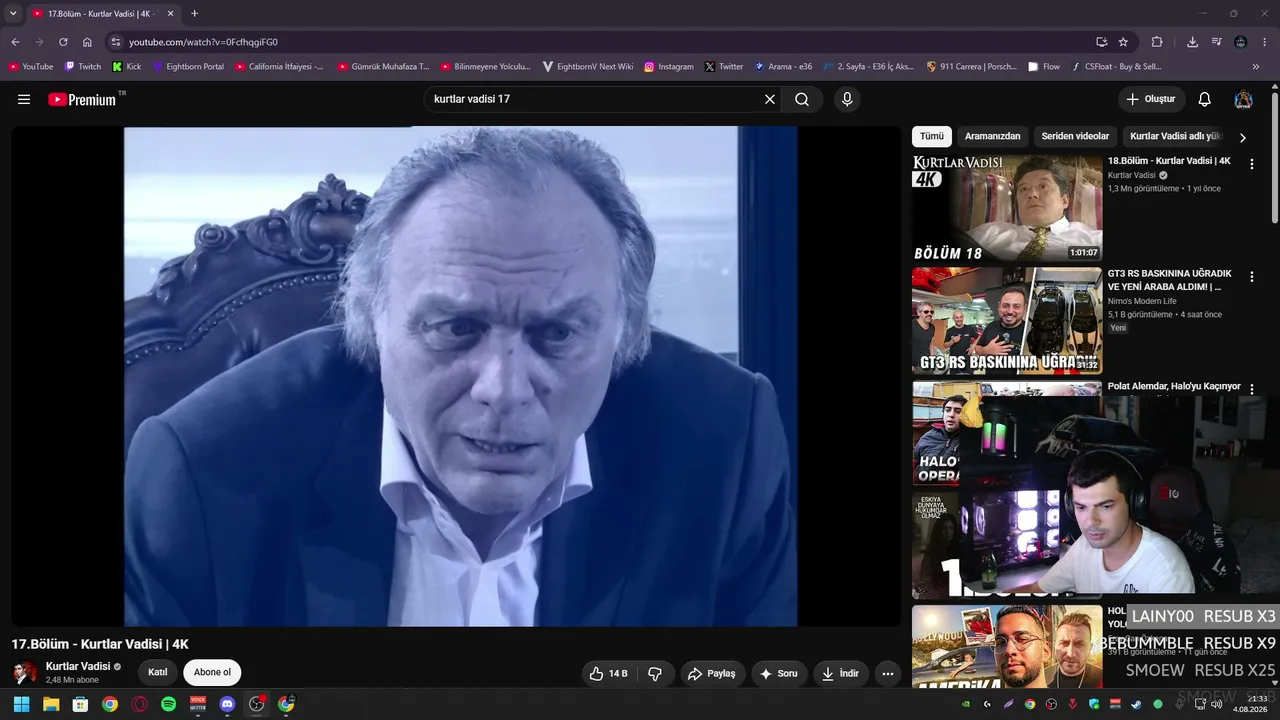1280x720 pixels.
Task: Select the 'Kurtlar Vadisi adlı yük…' filter chip
Action: pyautogui.click(x=1176, y=136)
